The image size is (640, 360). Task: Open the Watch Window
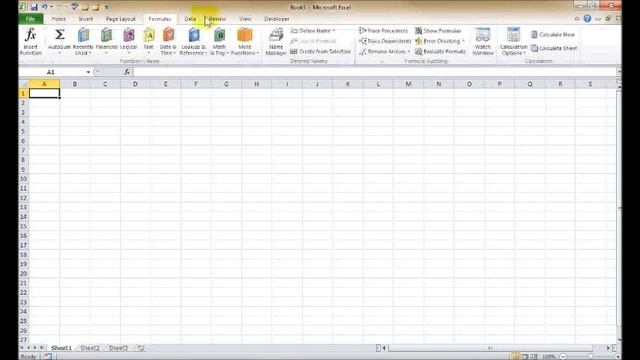[x=483, y=41]
